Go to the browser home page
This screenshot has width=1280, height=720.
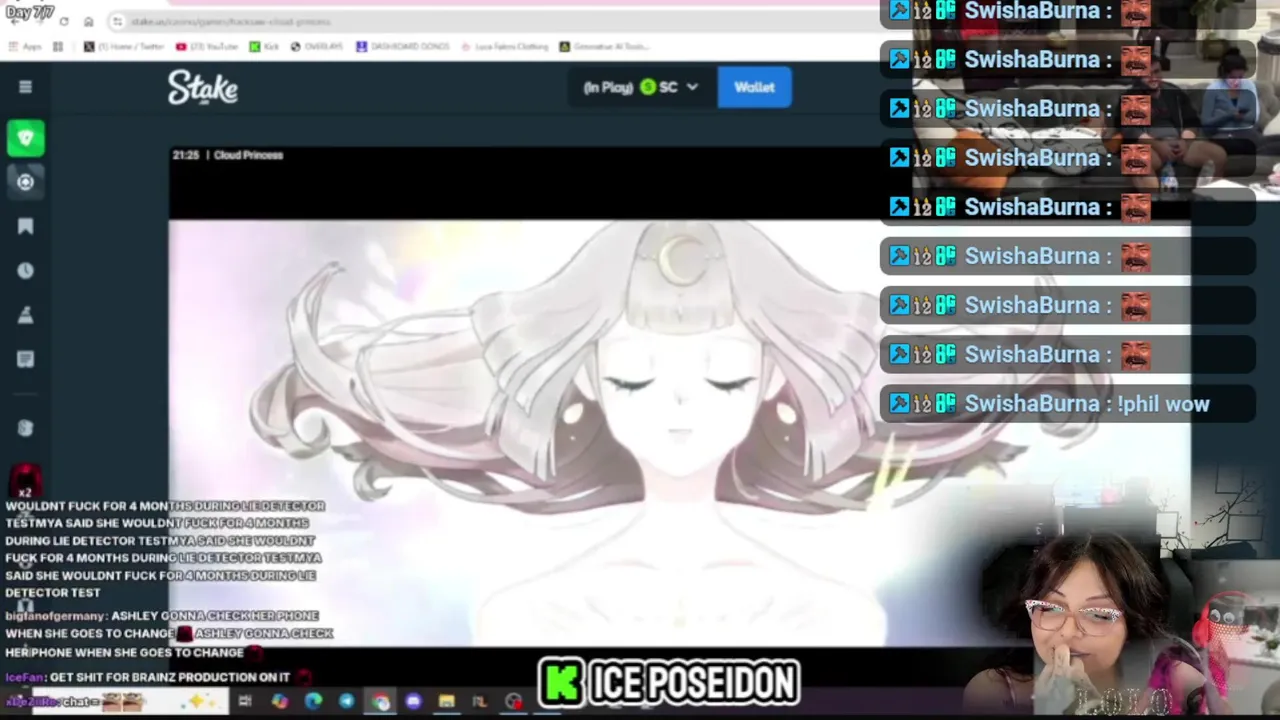pyautogui.click(x=88, y=21)
